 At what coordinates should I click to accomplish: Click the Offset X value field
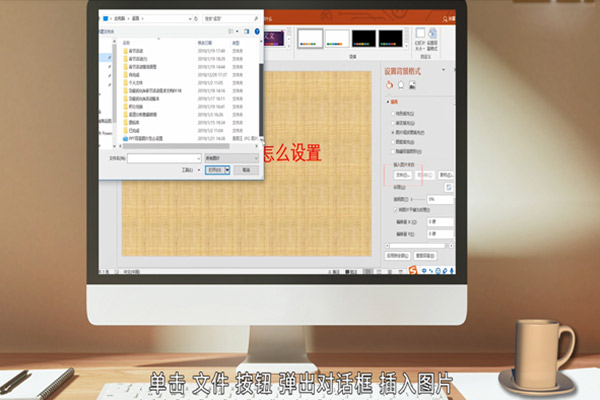coord(440,222)
